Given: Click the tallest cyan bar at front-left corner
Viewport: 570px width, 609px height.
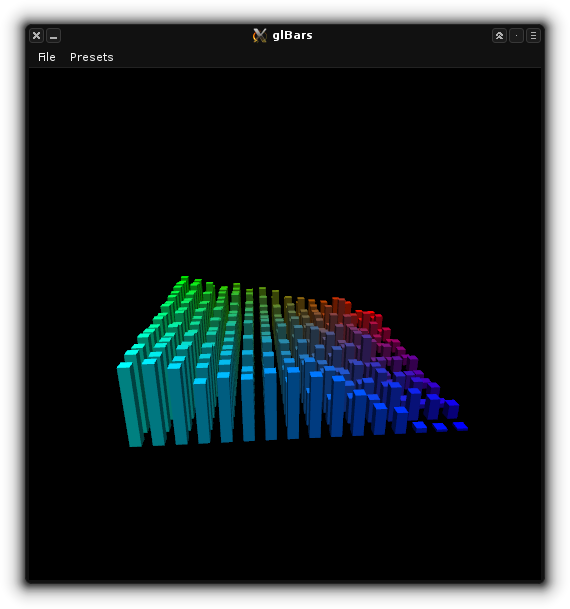Looking at the screenshot, I should coord(130,404).
